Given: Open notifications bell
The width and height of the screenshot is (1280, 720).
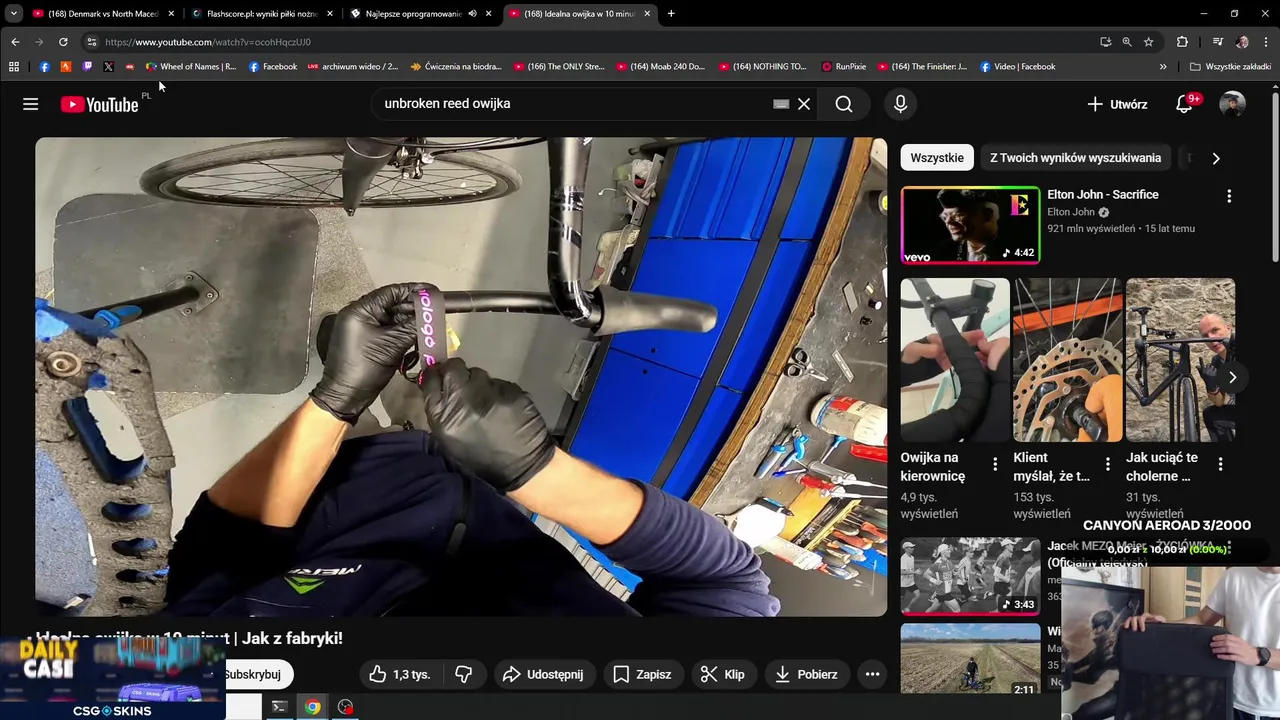Looking at the screenshot, I should point(1184,104).
